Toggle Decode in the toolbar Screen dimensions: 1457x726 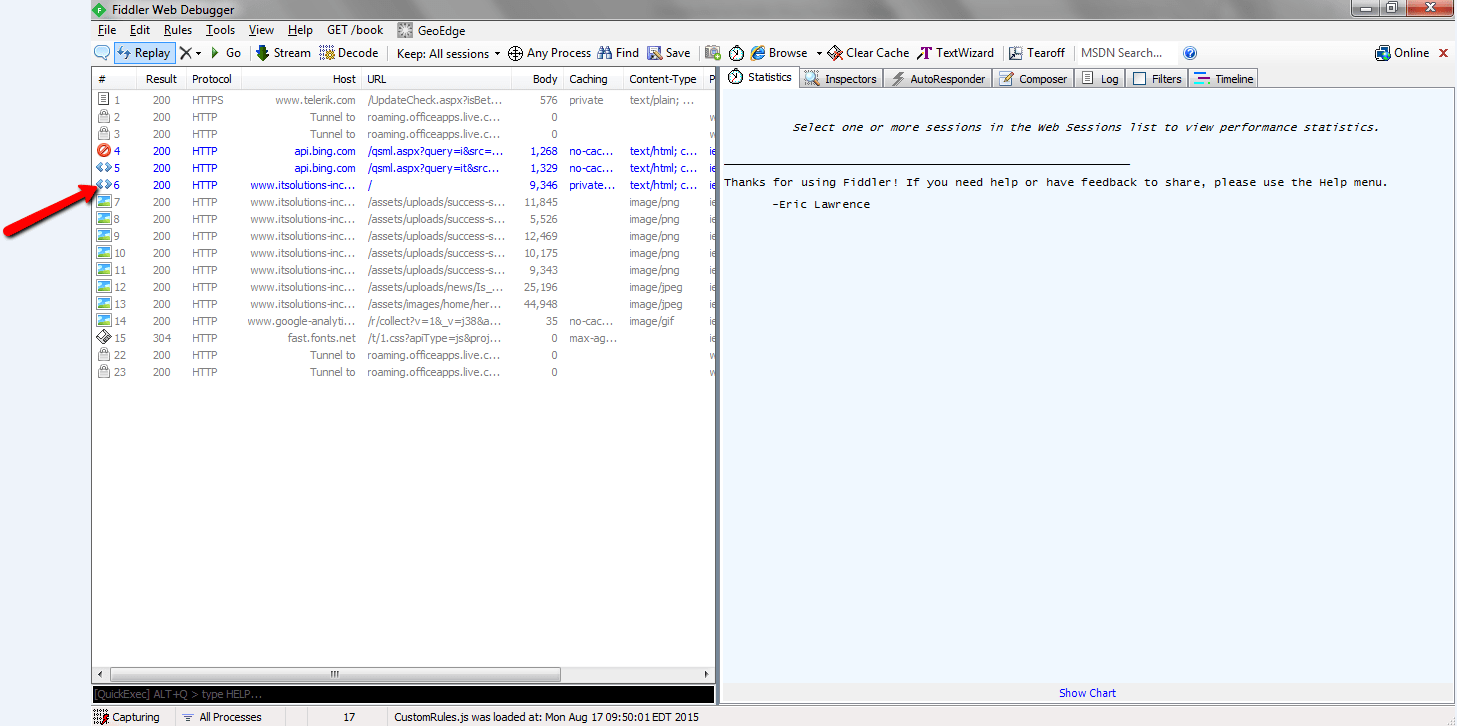pyautogui.click(x=349, y=53)
